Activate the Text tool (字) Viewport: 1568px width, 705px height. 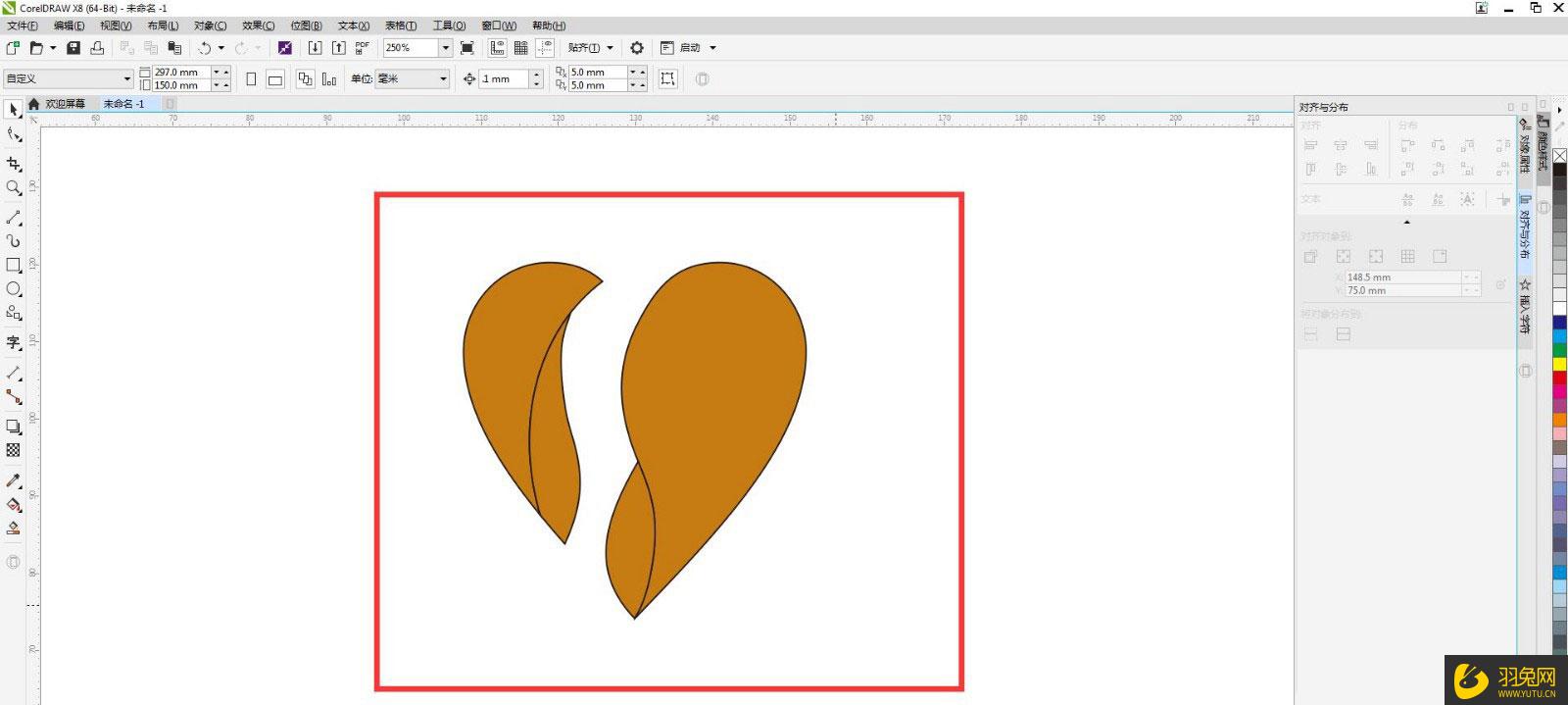pyautogui.click(x=14, y=342)
